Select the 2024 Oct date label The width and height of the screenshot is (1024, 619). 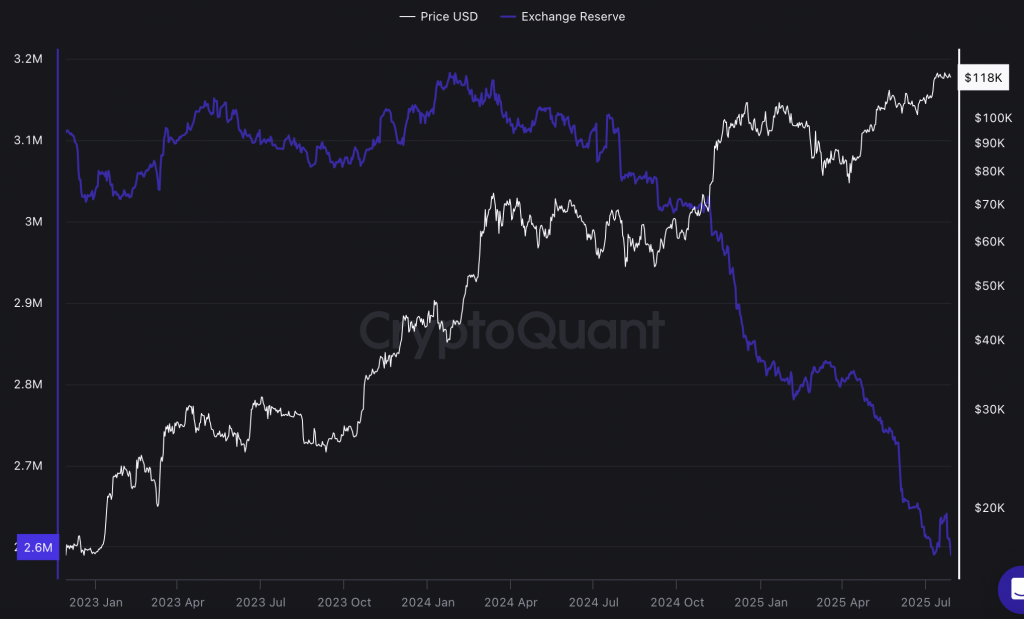(676, 602)
